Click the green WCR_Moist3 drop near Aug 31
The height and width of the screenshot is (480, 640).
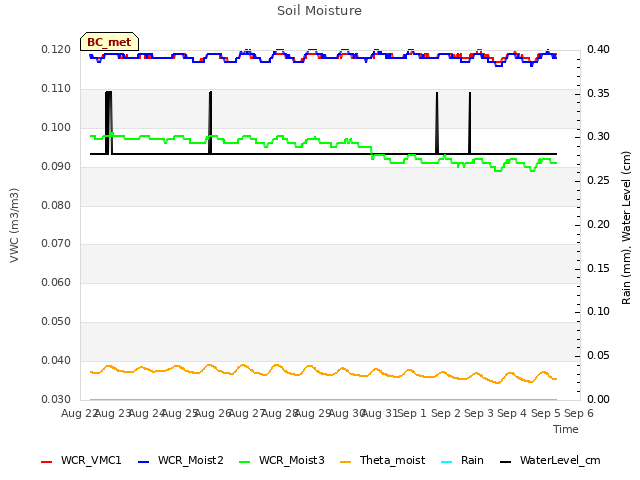pos(372,153)
